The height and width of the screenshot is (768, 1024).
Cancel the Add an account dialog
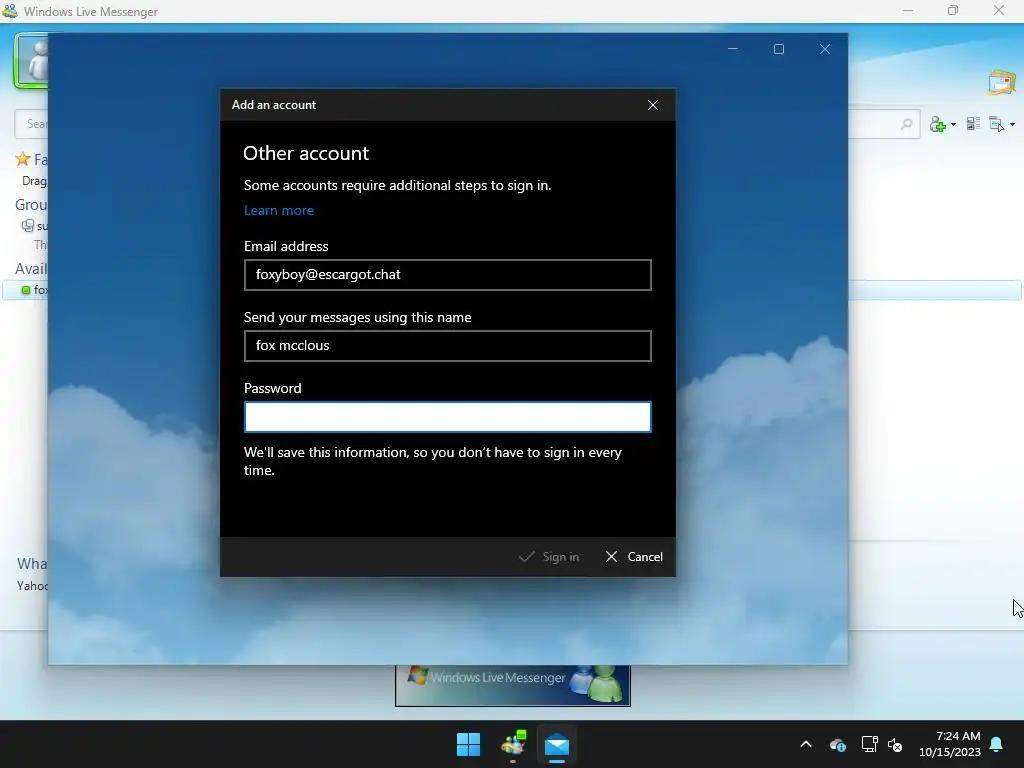click(x=634, y=556)
